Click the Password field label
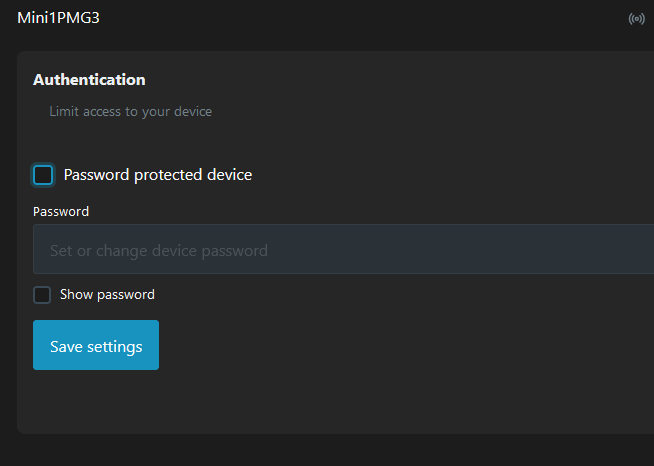 (61, 212)
